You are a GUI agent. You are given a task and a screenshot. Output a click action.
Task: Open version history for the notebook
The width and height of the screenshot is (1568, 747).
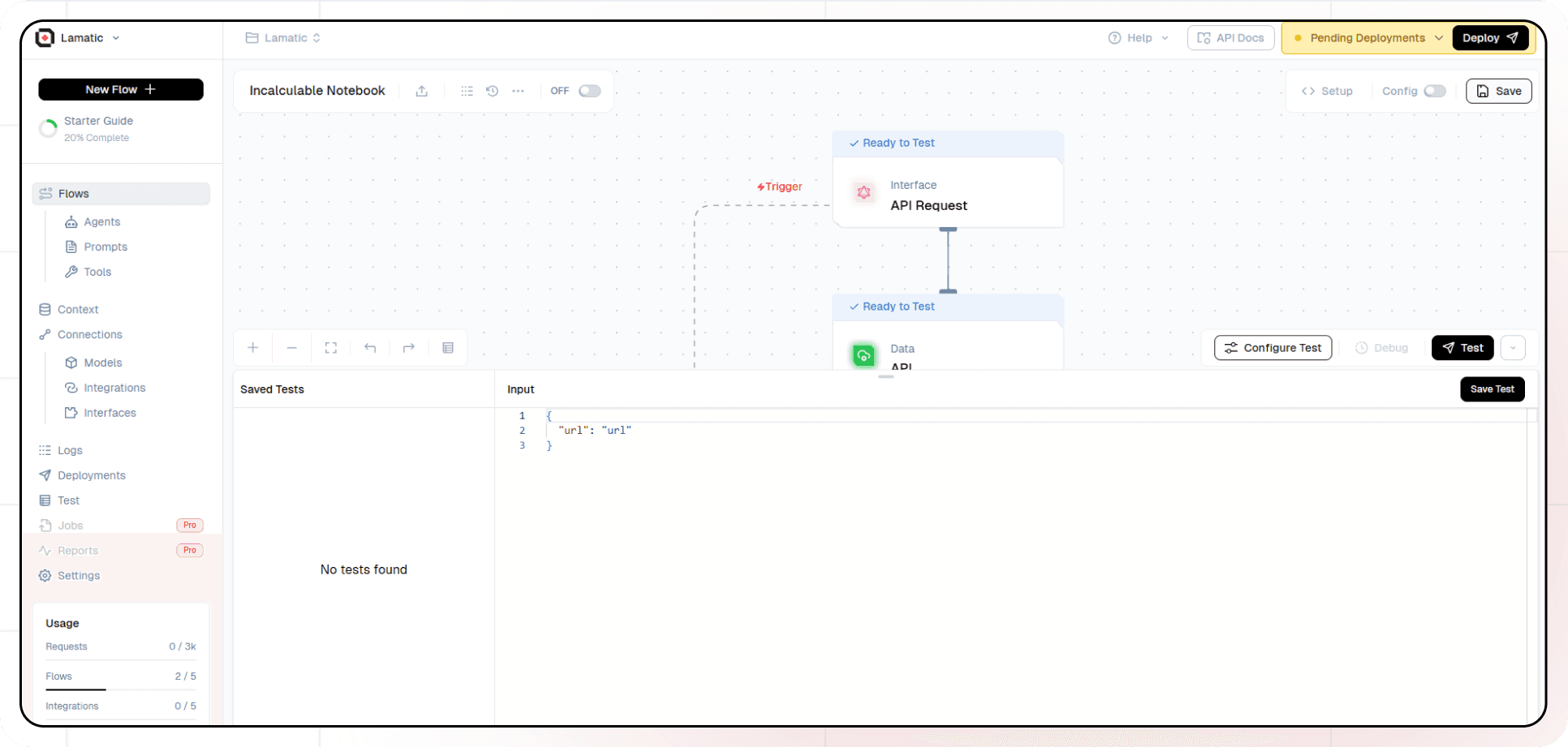[492, 91]
